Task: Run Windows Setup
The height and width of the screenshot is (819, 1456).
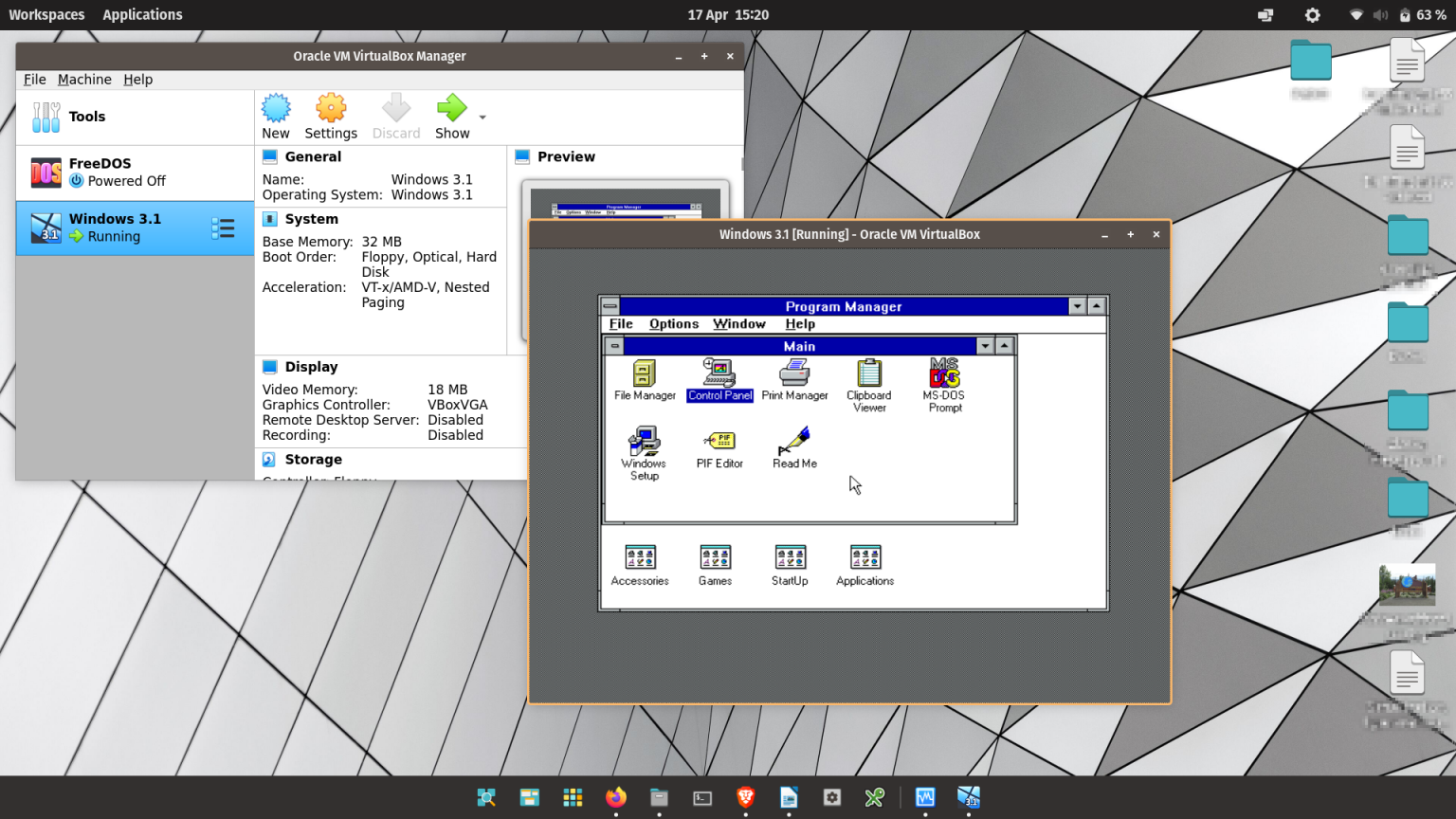Action: 644,443
